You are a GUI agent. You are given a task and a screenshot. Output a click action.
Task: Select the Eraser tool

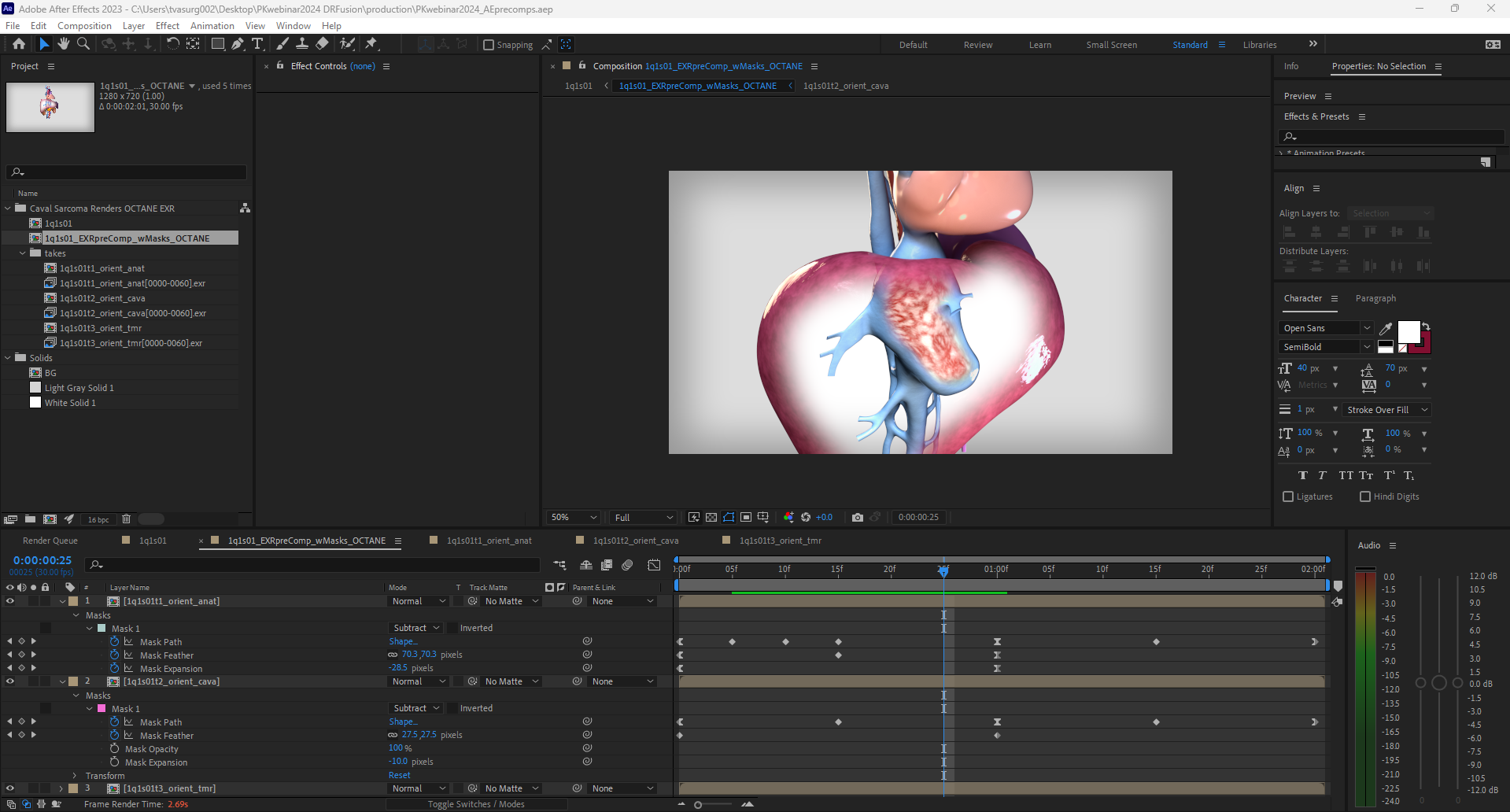click(x=322, y=44)
